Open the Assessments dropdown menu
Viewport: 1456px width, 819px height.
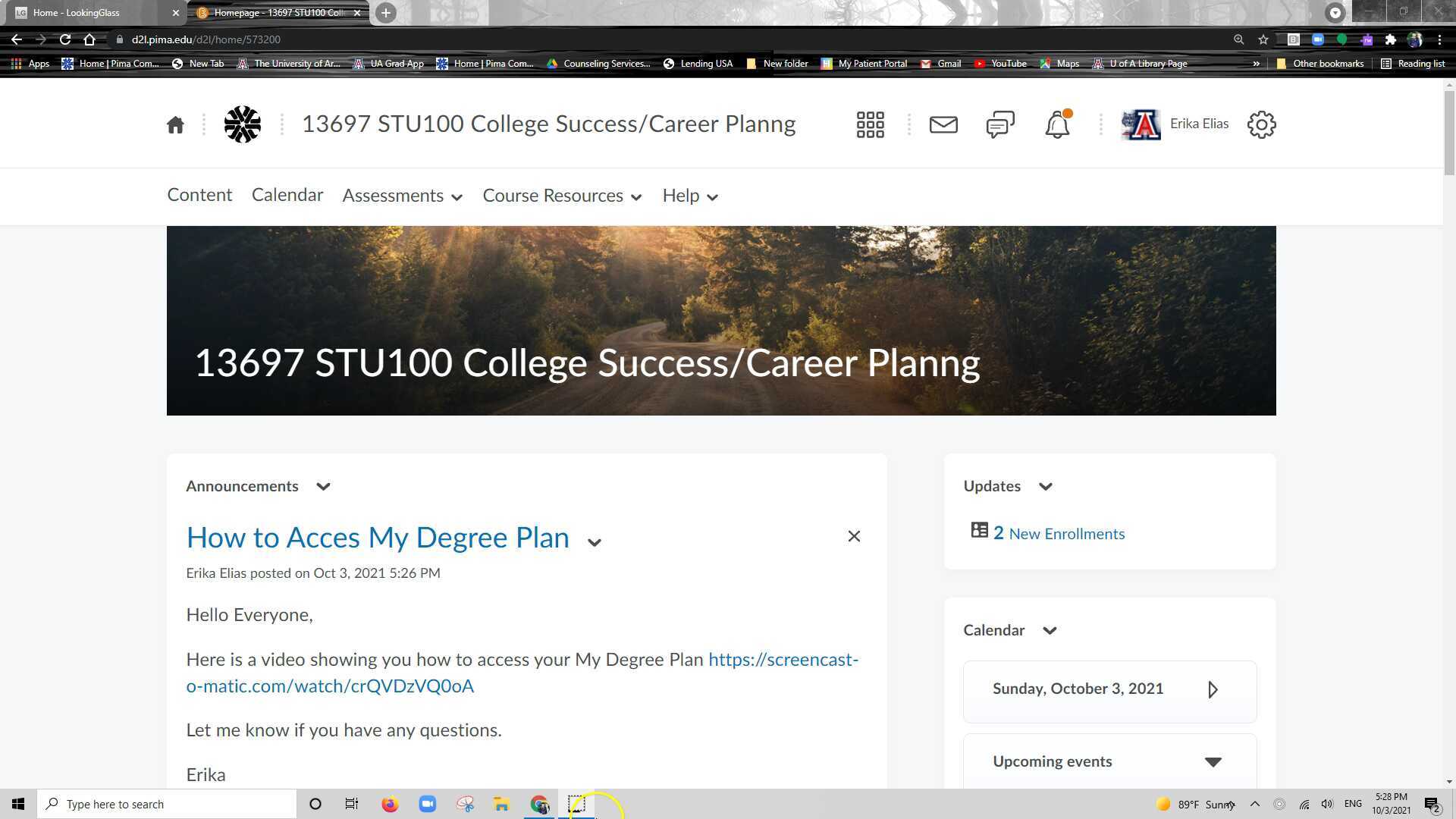coord(402,196)
